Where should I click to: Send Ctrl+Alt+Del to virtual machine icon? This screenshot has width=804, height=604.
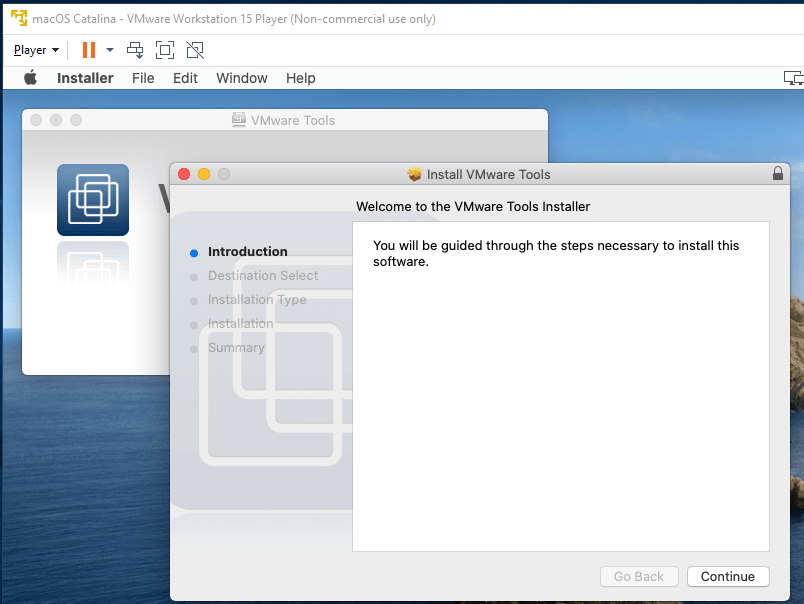[x=135, y=50]
